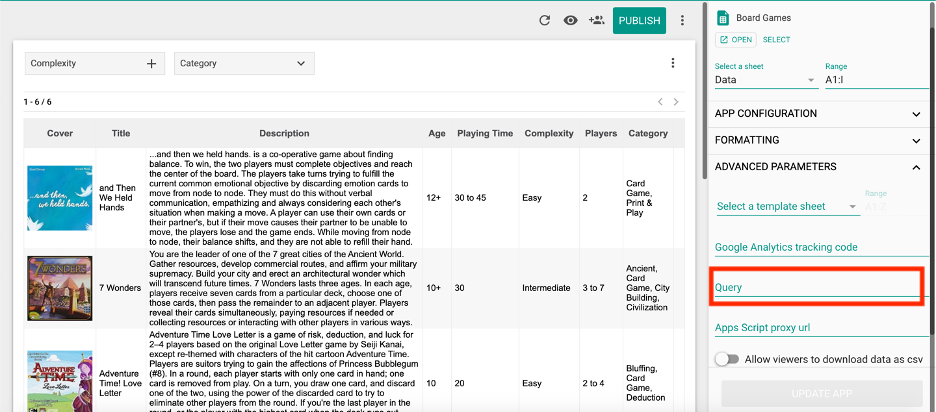The image size is (936, 412).
Task: Go to next page of results
Action: tap(676, 102)
